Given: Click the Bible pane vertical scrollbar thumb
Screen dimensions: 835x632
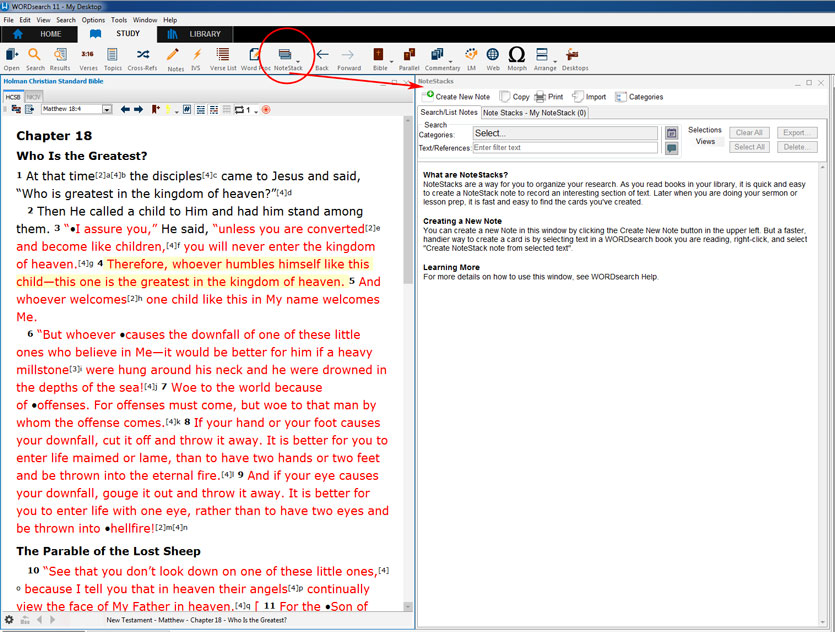Looking at the screenshot, I should (x=408, y=205).
